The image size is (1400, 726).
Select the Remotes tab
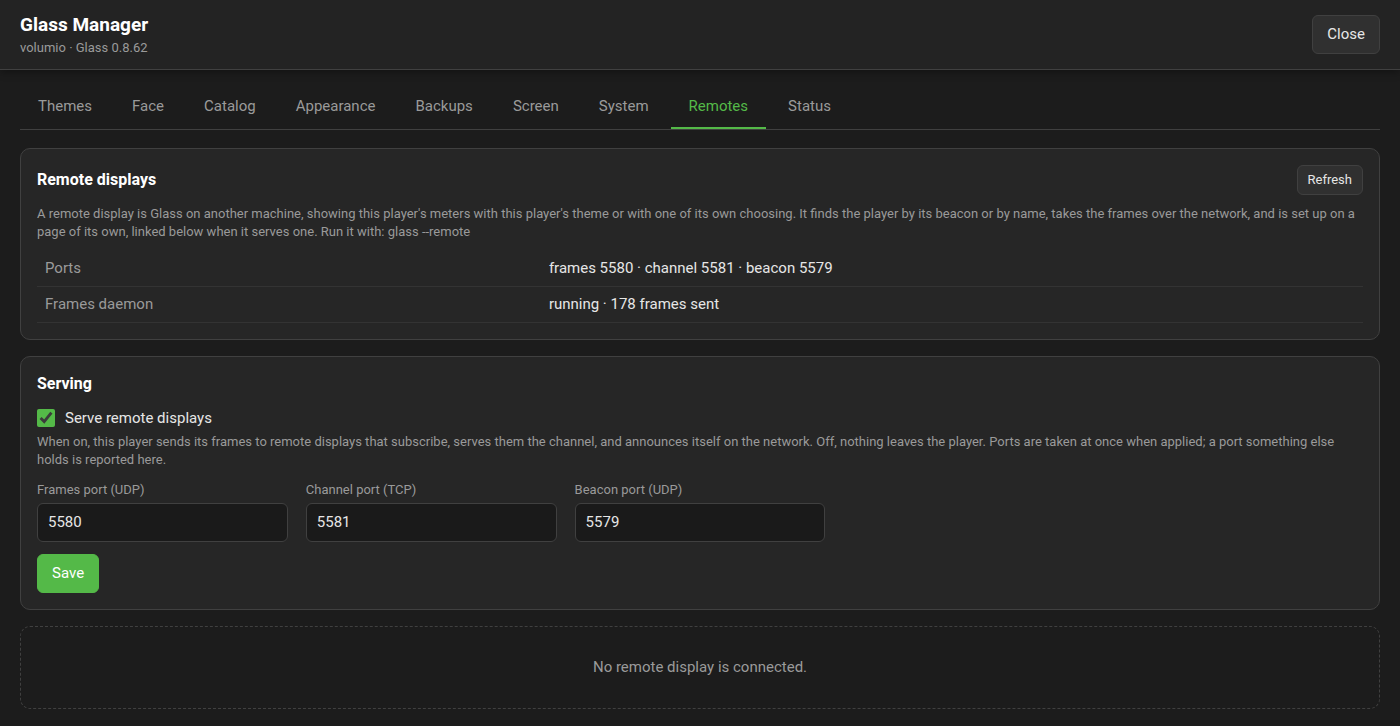click(718, 106)
